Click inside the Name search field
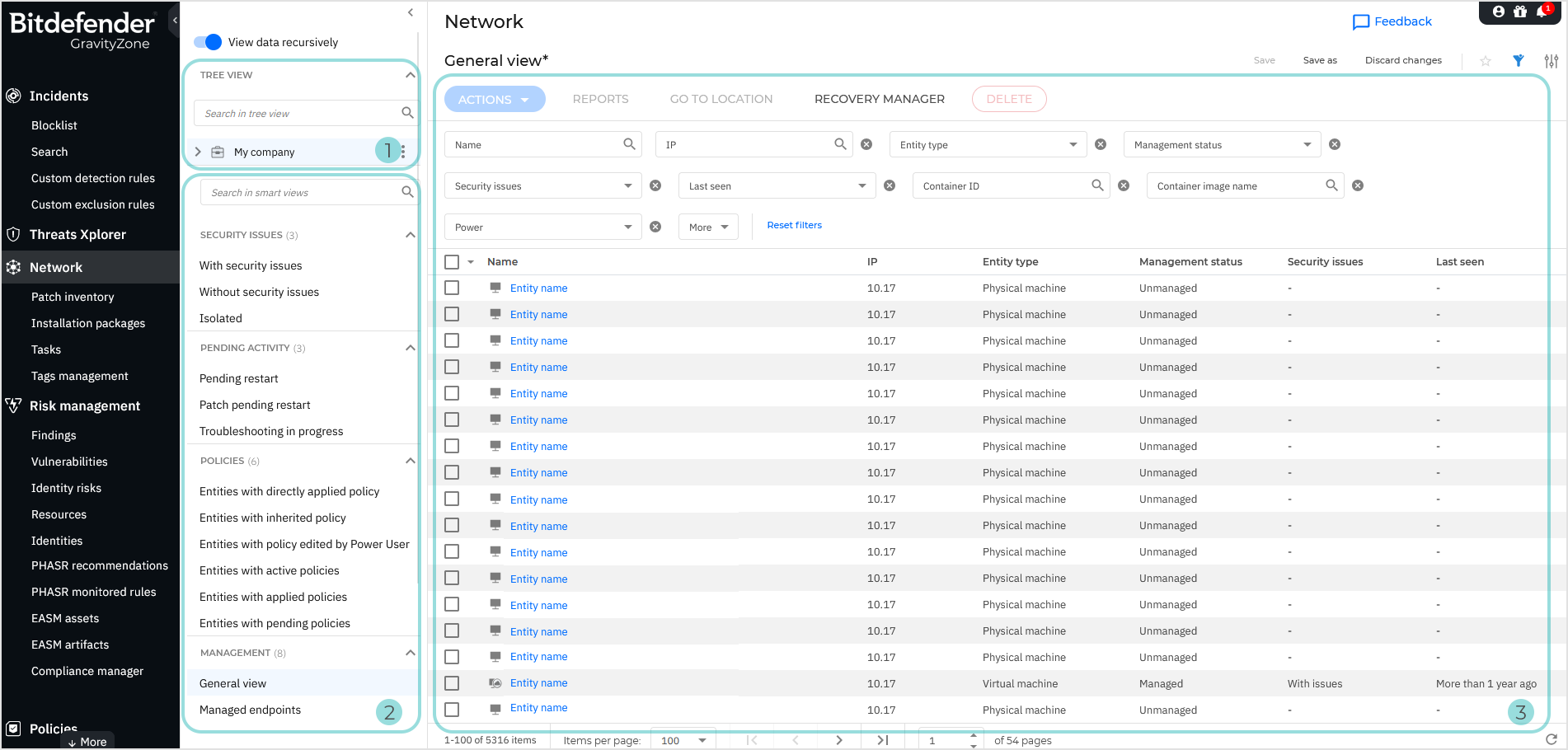 536,144
